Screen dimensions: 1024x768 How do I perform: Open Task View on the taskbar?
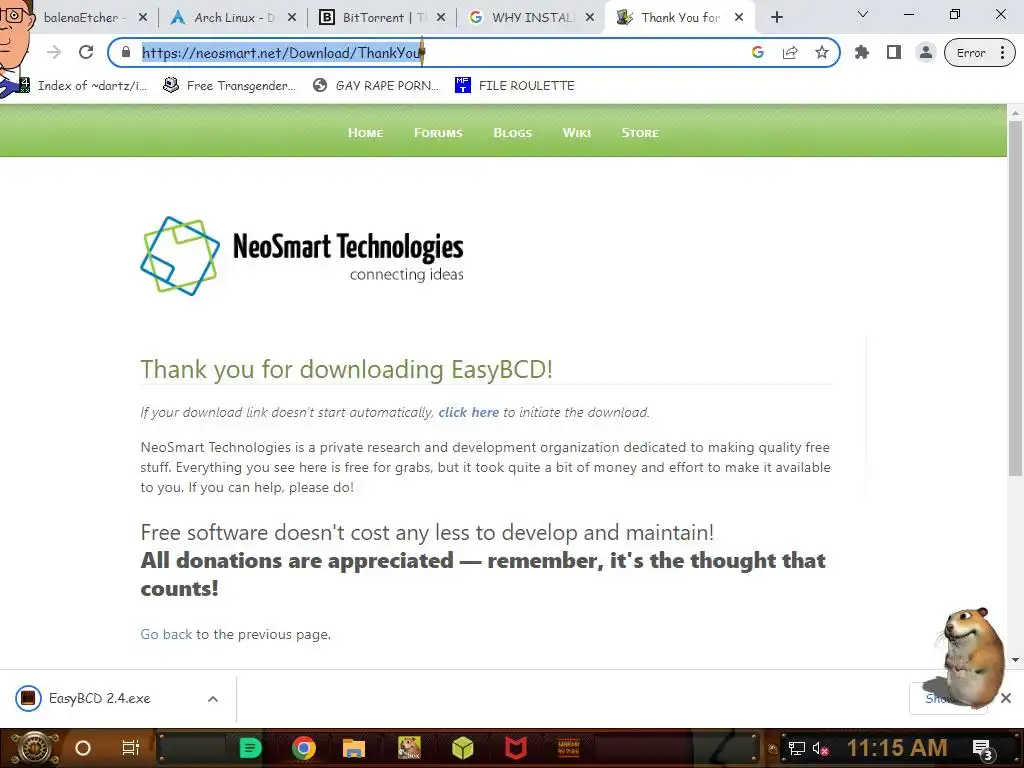pos(131,748)
